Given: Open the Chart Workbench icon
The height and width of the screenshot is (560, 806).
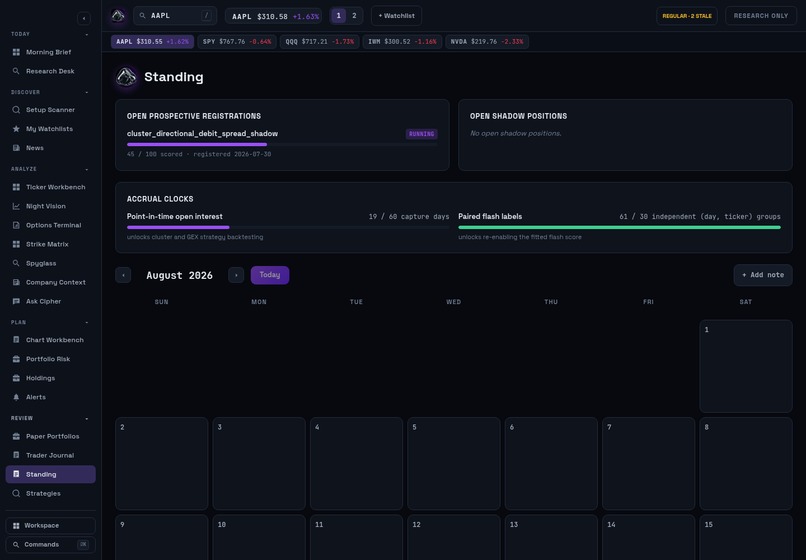Looking at the screenshot, I should 16,340.
